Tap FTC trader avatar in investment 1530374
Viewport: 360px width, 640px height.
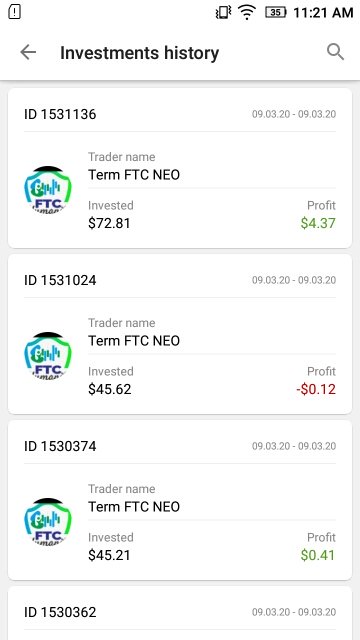click(48, 522)
